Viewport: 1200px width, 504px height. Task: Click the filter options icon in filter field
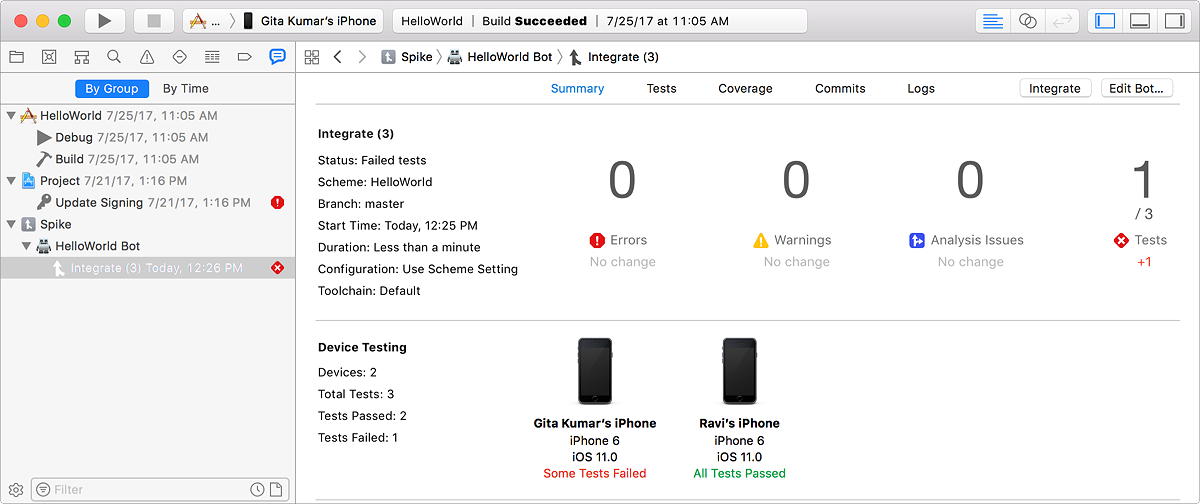click(x=43, y=489)
